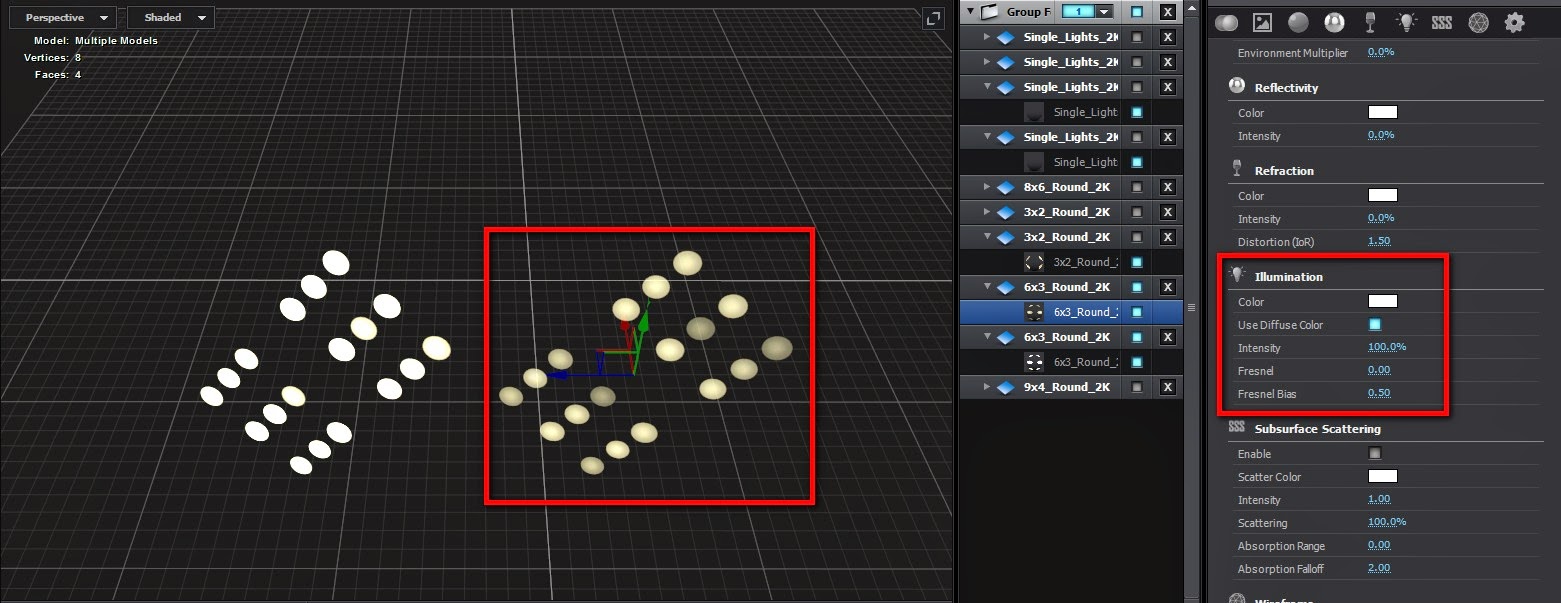The image size is (1561, 603).
Task: Click the scene panel scrollbar up arrow
Action: click(x=1191, y=7)
